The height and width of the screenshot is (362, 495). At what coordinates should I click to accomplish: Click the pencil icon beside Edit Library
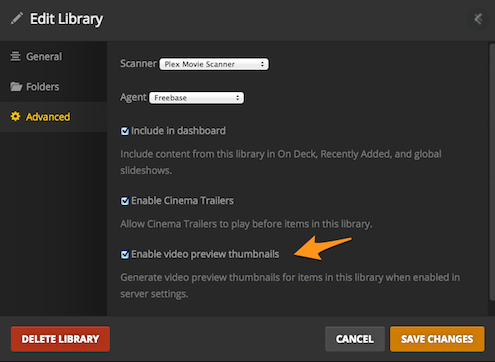point(16,19)
